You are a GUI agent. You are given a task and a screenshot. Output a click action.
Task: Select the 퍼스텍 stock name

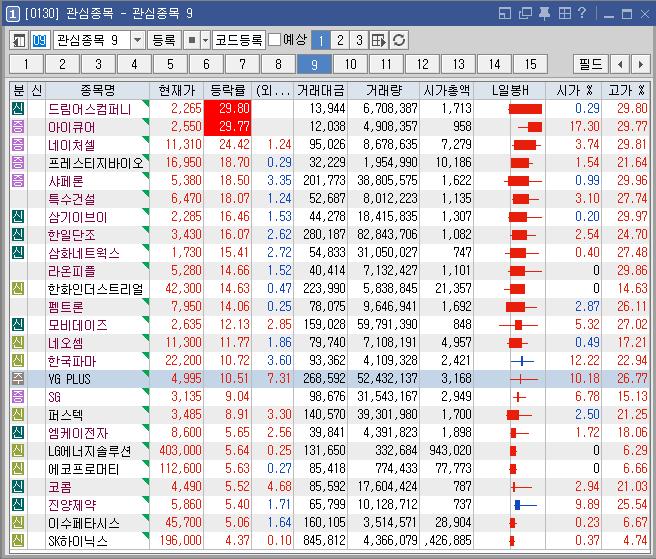coord(66,415)
